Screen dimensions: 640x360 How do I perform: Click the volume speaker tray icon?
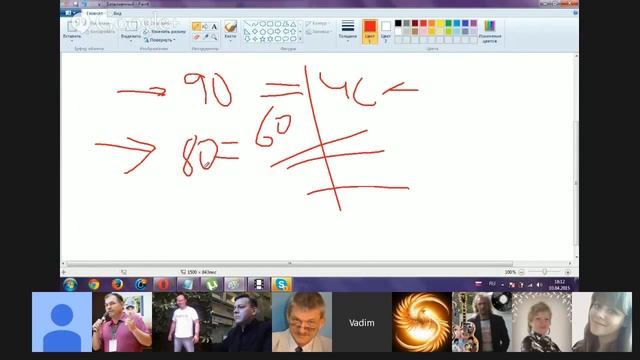[539, 284]
